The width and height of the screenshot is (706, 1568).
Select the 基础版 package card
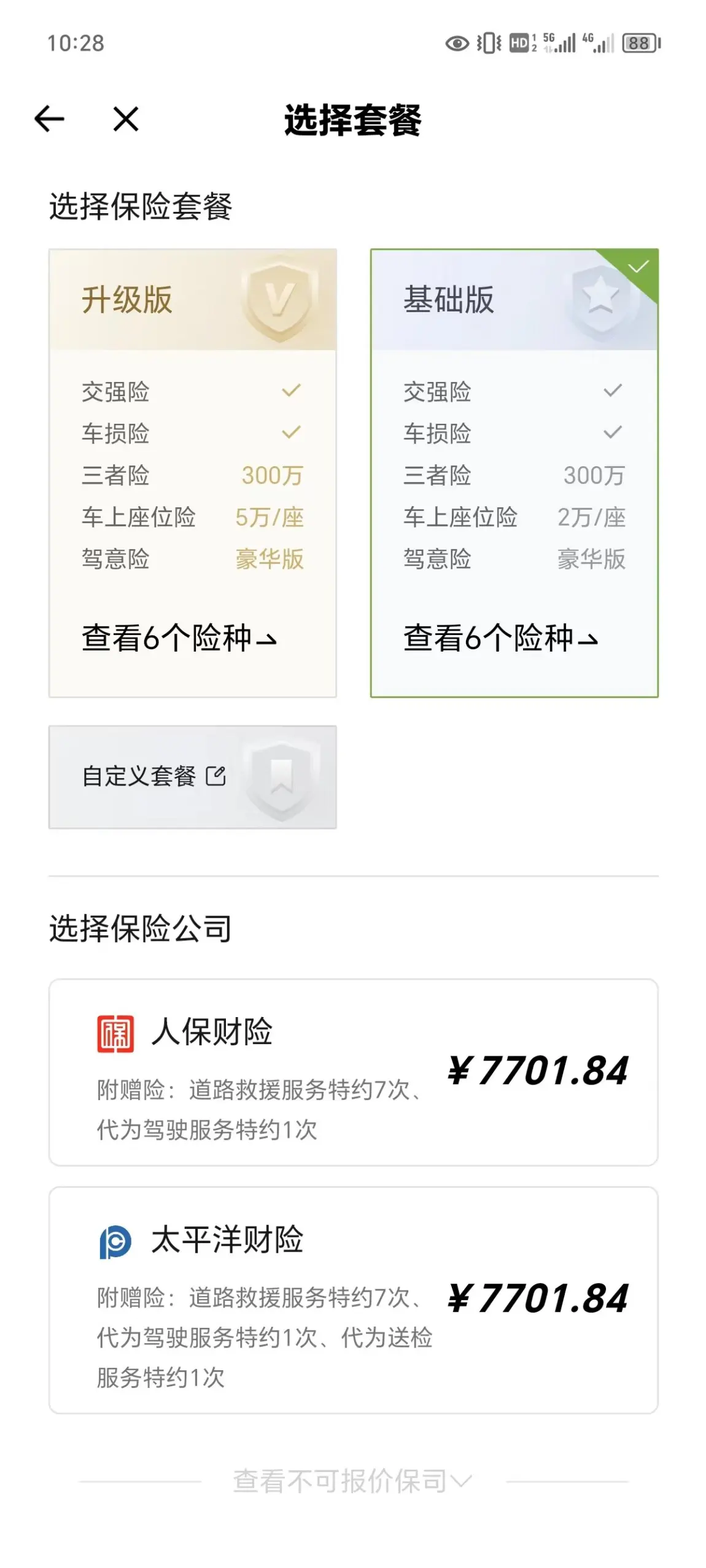pyautogui.click(x=514, y=473)
